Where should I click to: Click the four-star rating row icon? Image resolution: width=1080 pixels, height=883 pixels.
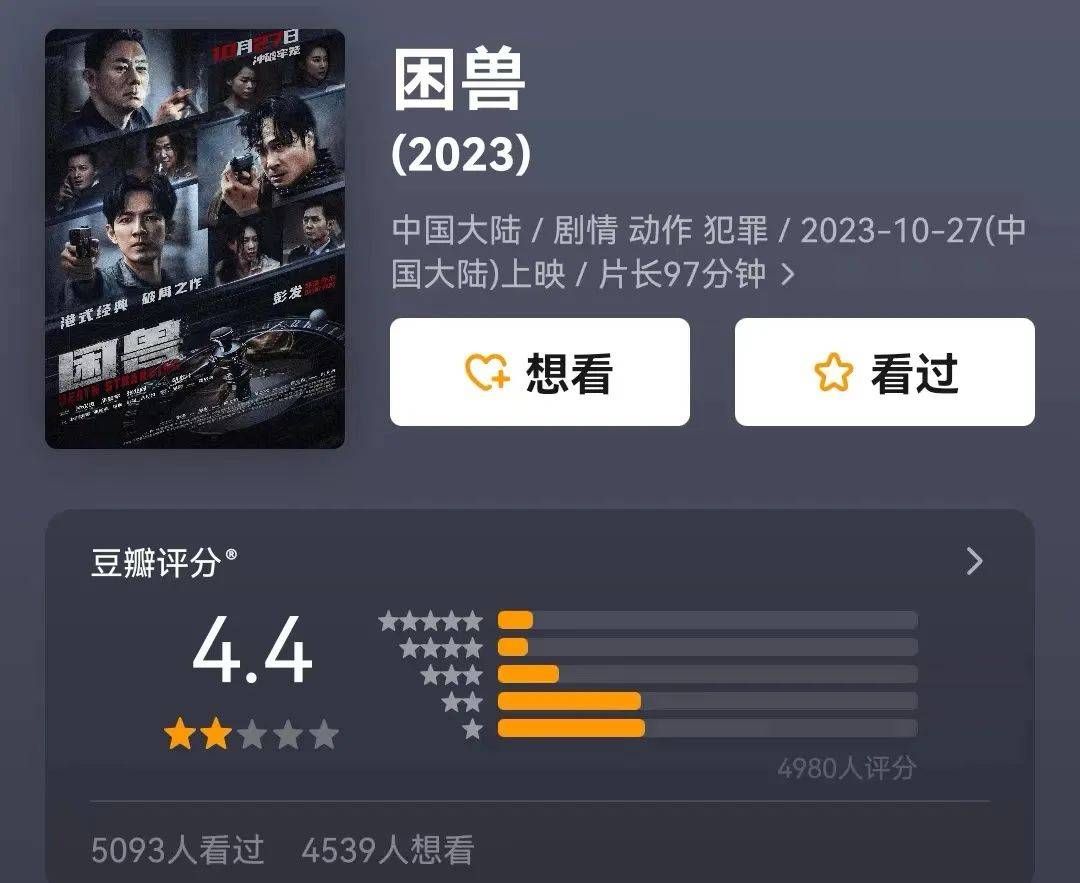point(441,647)
